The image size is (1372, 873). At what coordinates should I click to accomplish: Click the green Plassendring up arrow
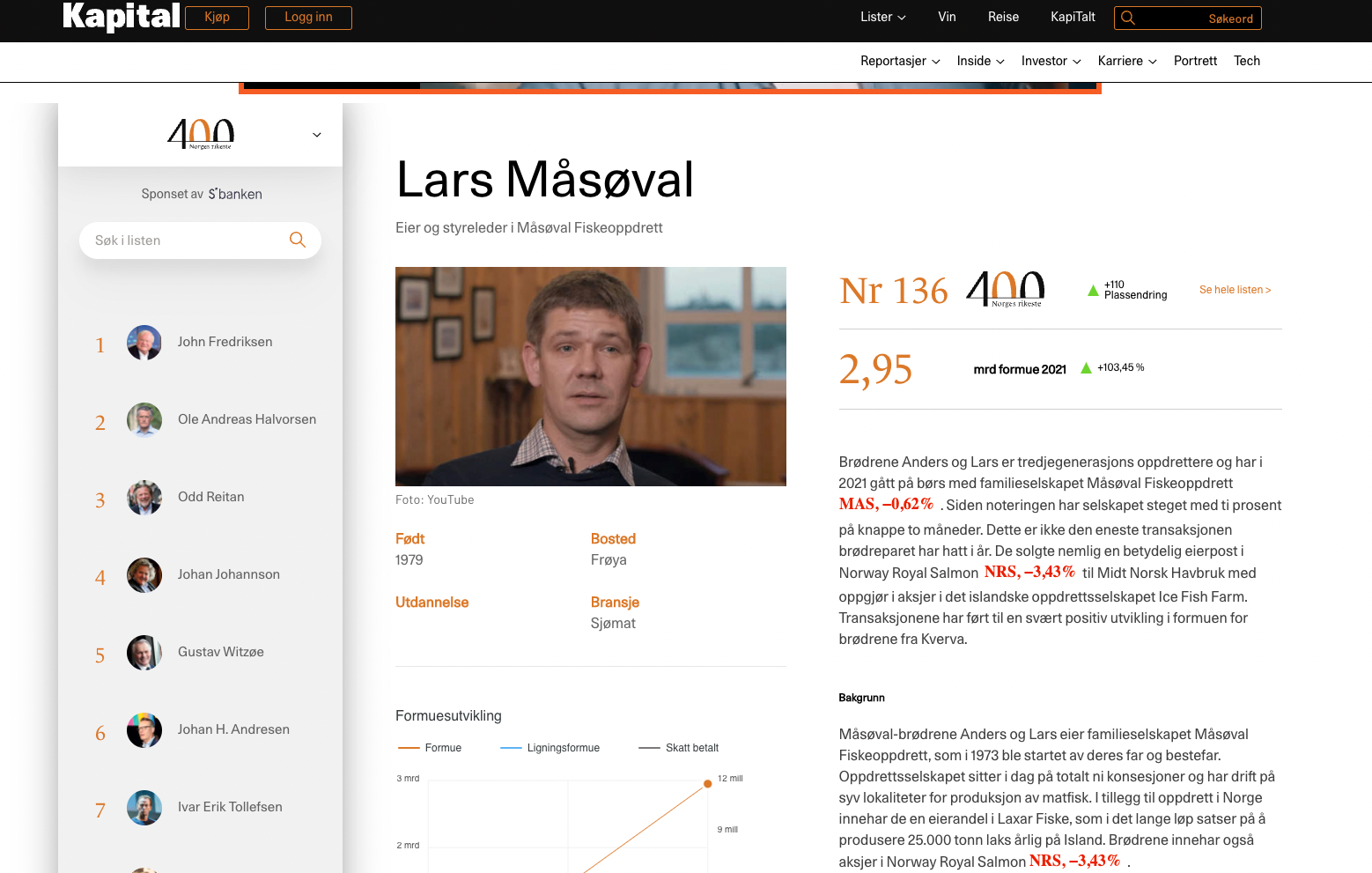[x=1093, y=290]
